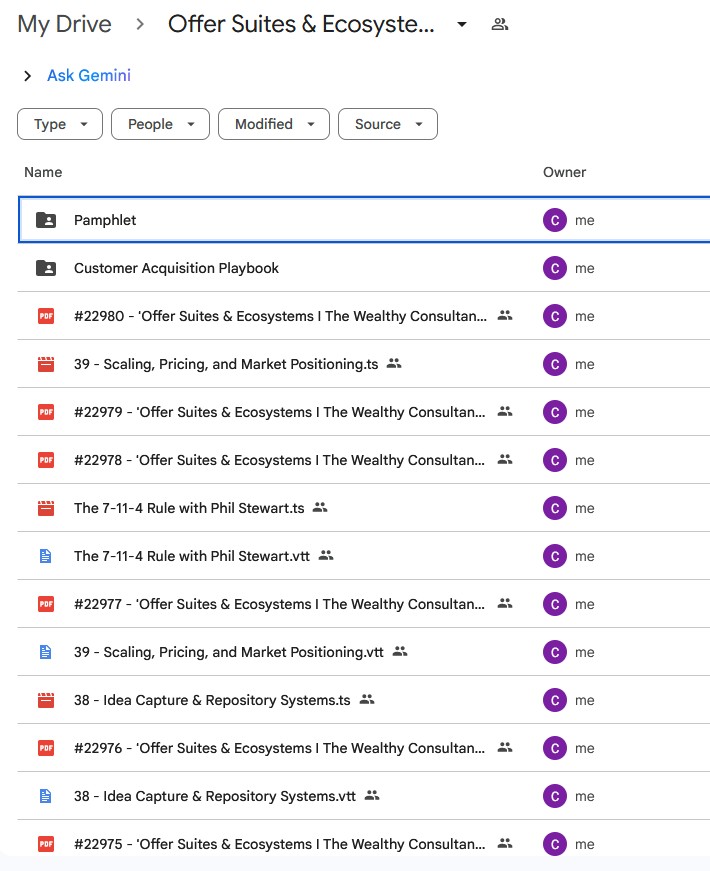Click the Owner column header

point(564,172)
